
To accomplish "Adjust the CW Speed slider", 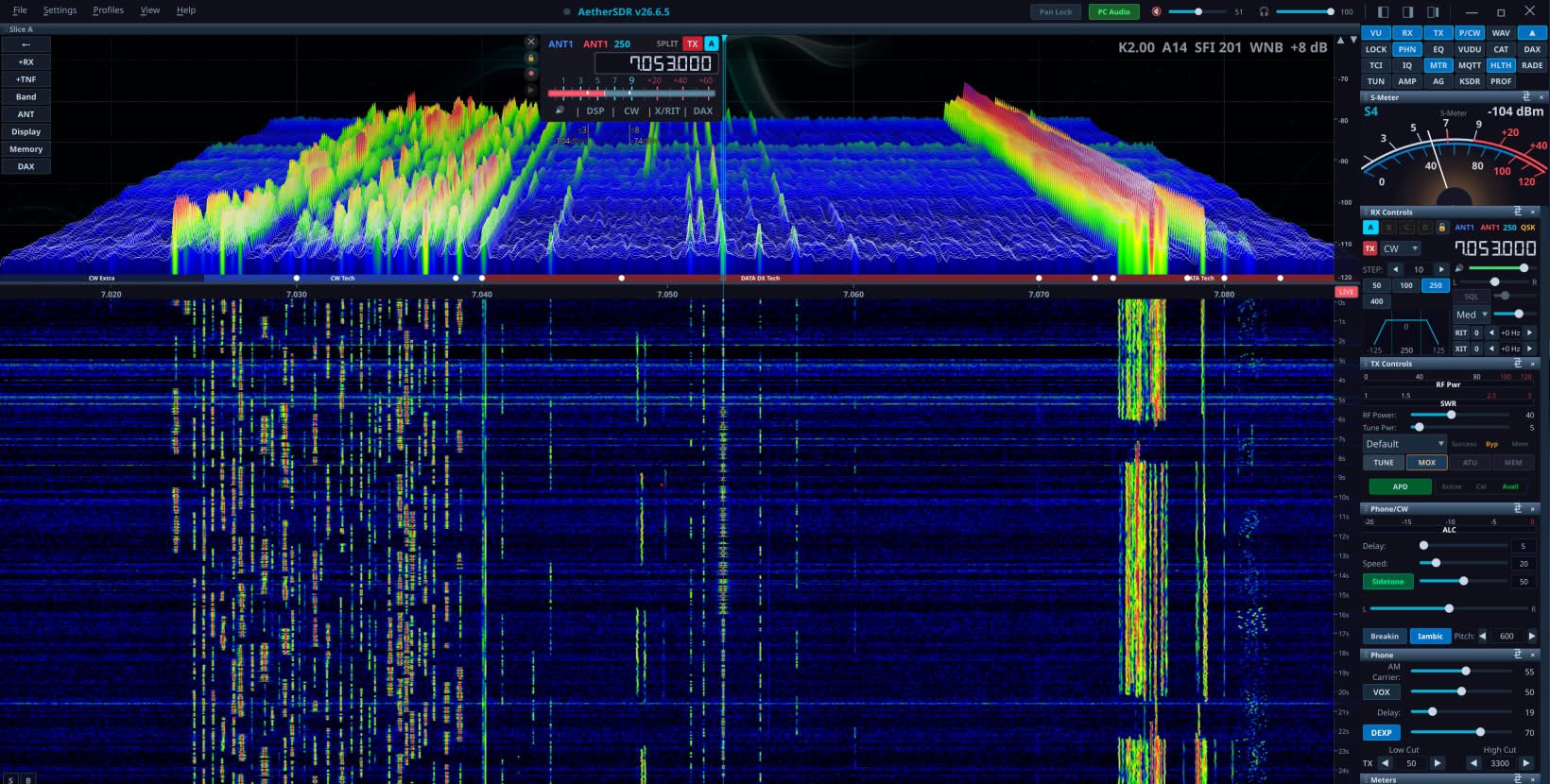I will click(1463, 563).
